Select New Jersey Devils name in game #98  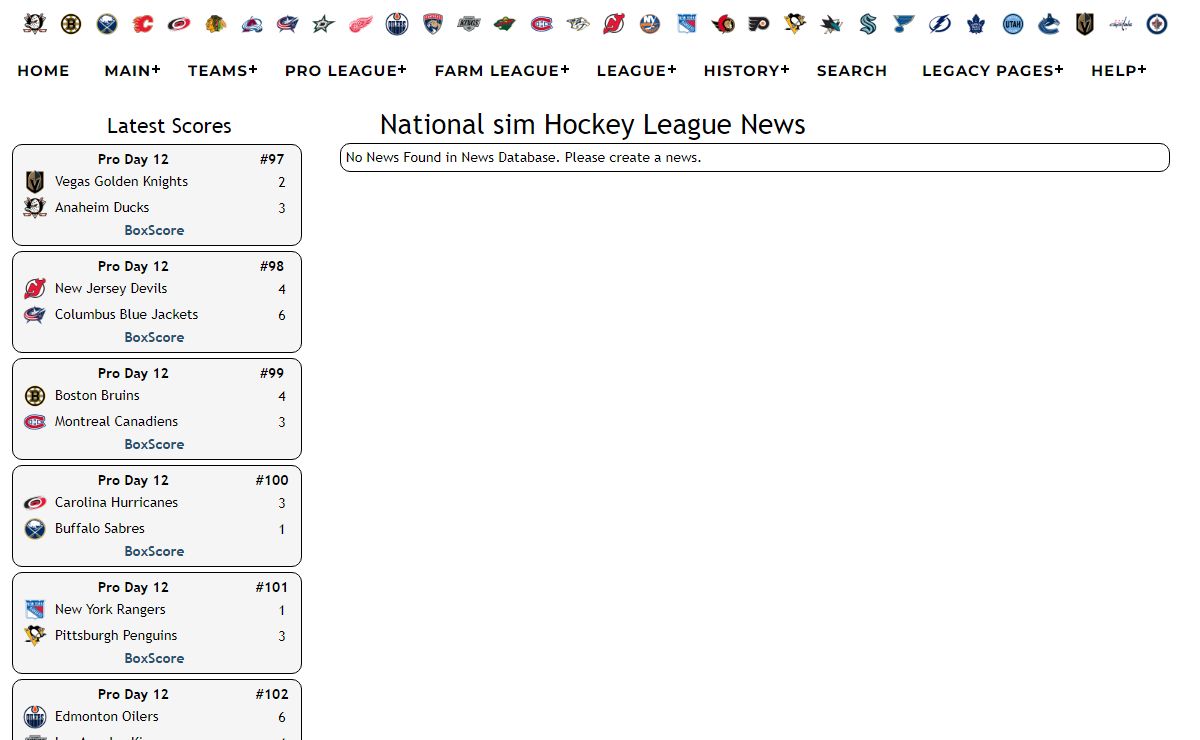click(111, 288)
